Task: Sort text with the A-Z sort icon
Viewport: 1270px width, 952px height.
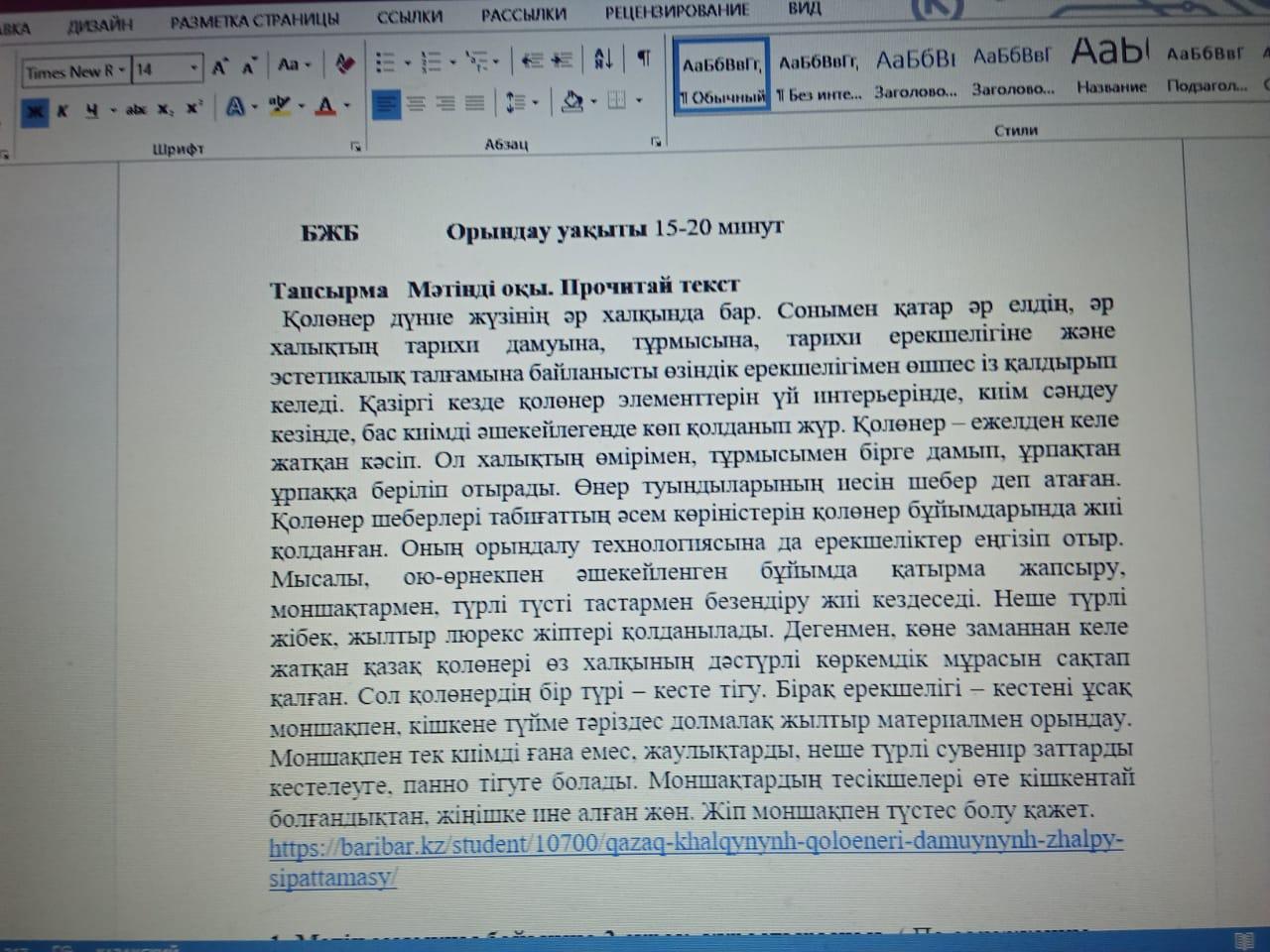Action: click(603, 60)
